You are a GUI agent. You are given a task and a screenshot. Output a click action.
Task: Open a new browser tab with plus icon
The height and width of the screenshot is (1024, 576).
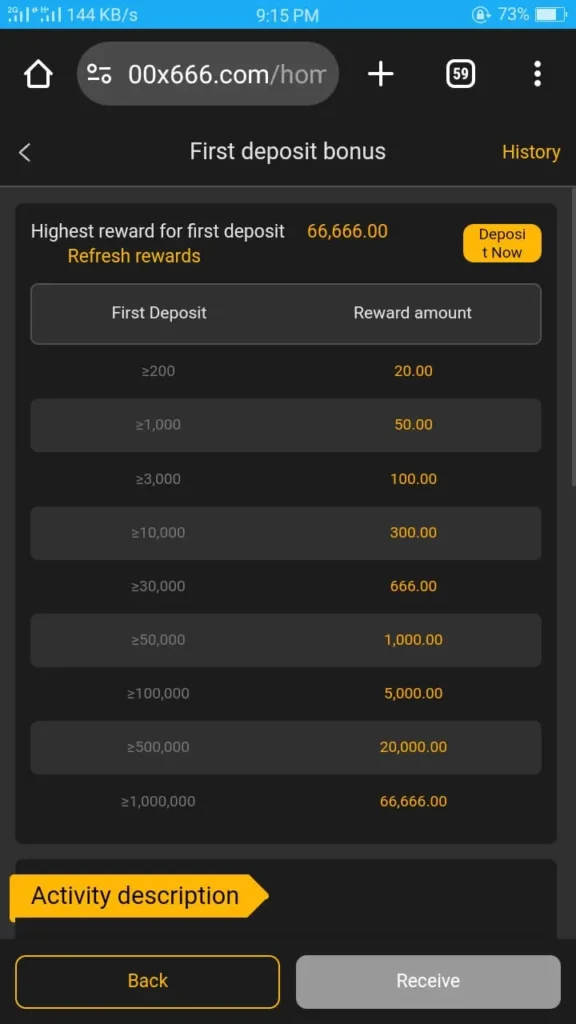click(x=380, y=73)
